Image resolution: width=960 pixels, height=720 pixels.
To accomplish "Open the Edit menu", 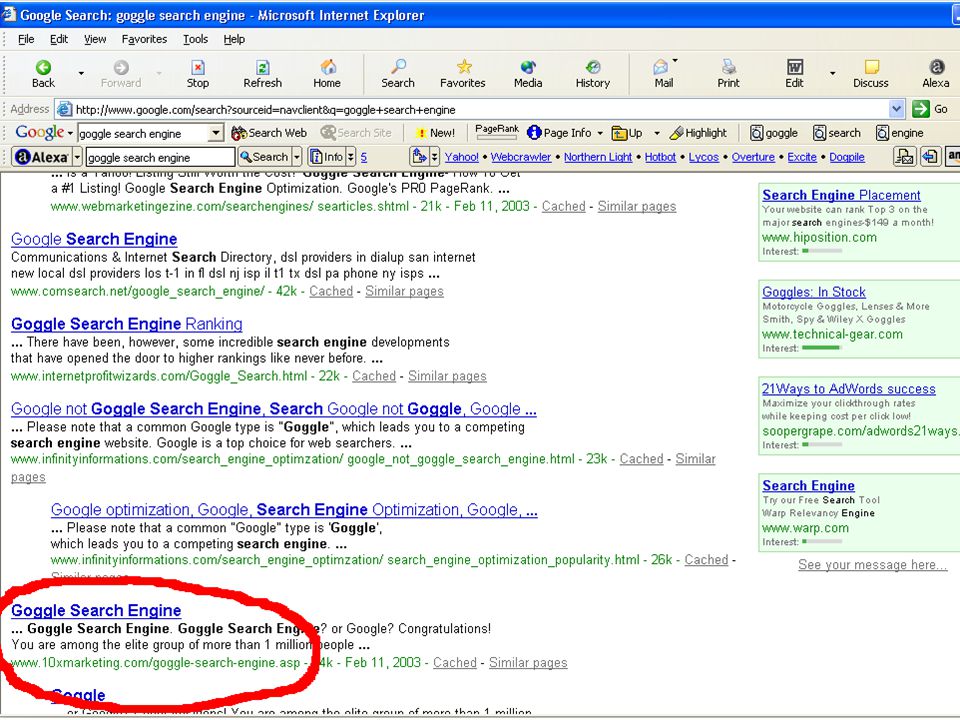I will tap(59, 39).
